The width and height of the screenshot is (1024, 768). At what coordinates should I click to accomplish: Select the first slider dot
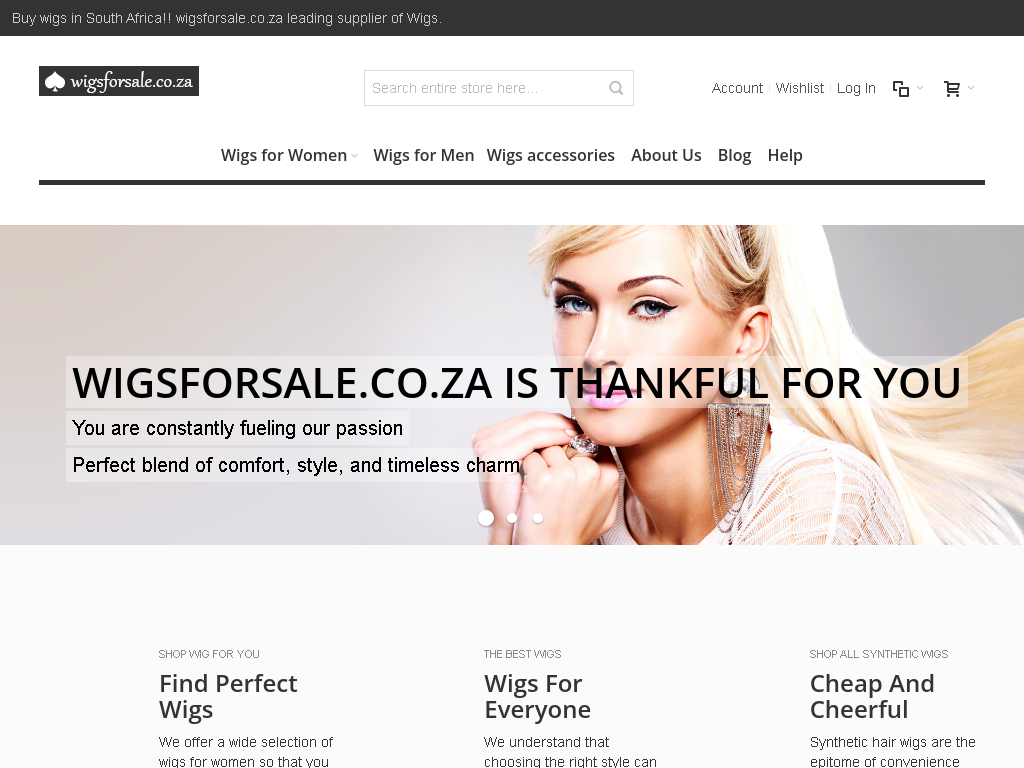486,518
